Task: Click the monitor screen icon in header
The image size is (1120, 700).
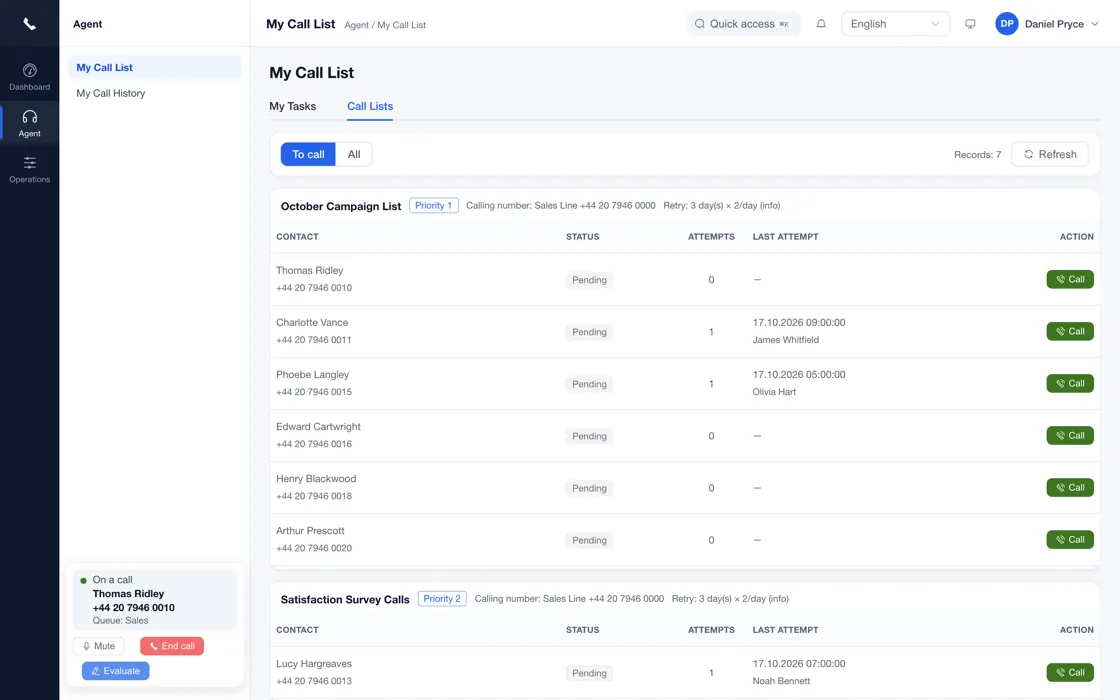Action: click(x=970, y=24)
